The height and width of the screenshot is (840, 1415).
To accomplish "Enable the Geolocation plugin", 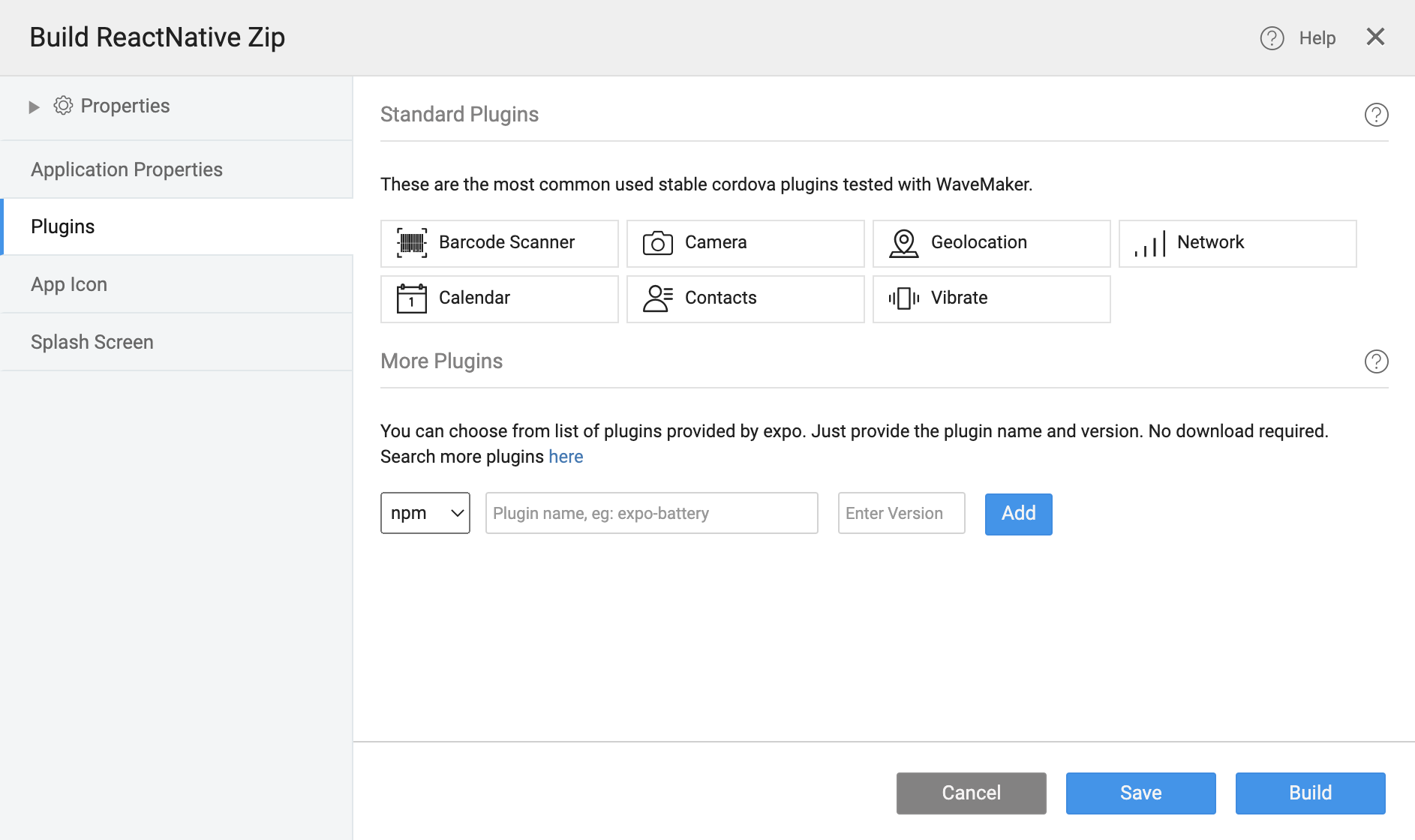I will click(991, 243).
